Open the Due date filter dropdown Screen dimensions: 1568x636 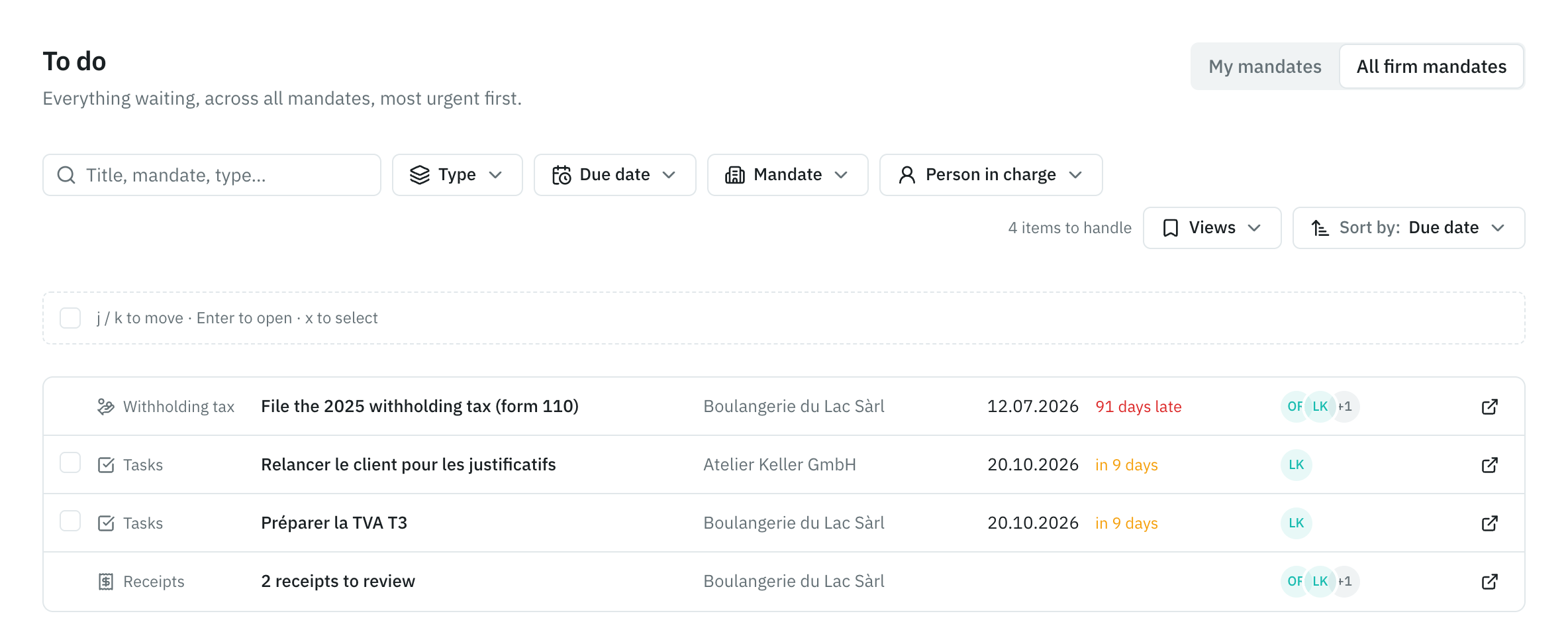click(x=614, y=175)
